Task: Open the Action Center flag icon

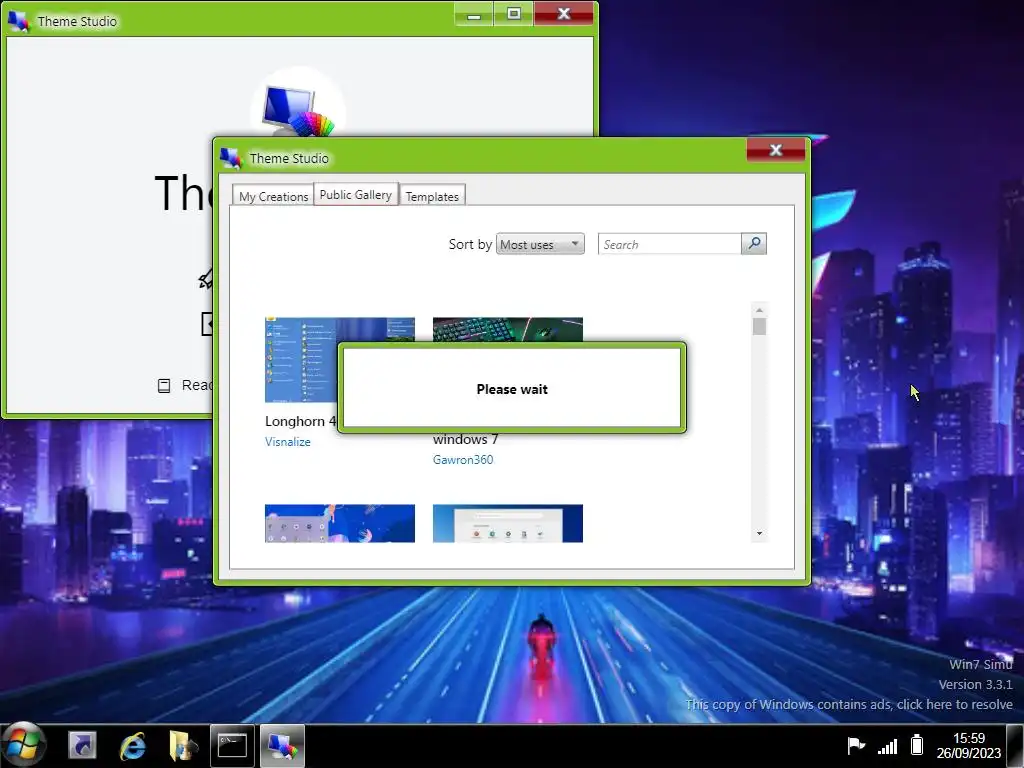Action: click(856, 745)
